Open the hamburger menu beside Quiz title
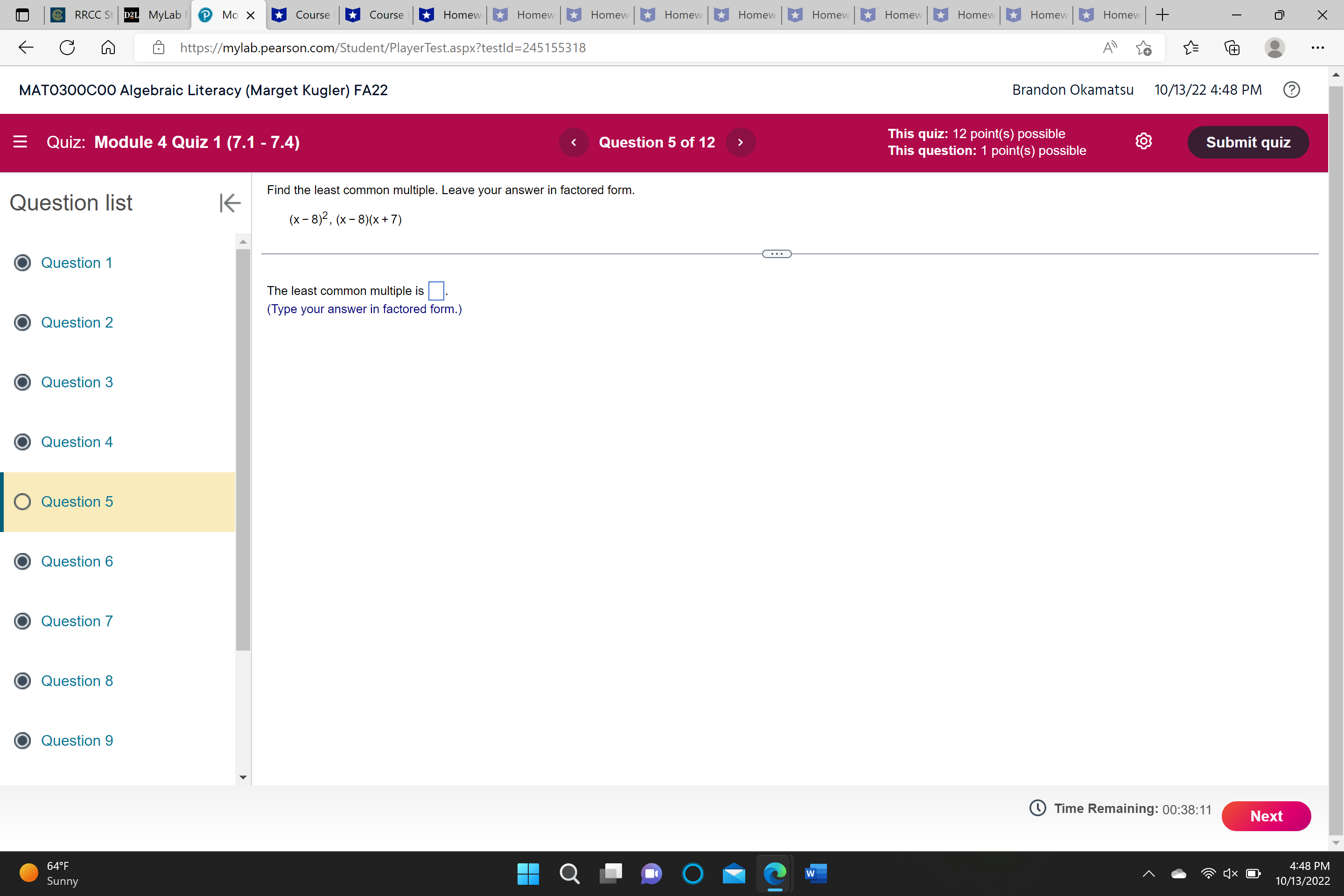The height and width of the screenshot is (896, 1344). 20,142
